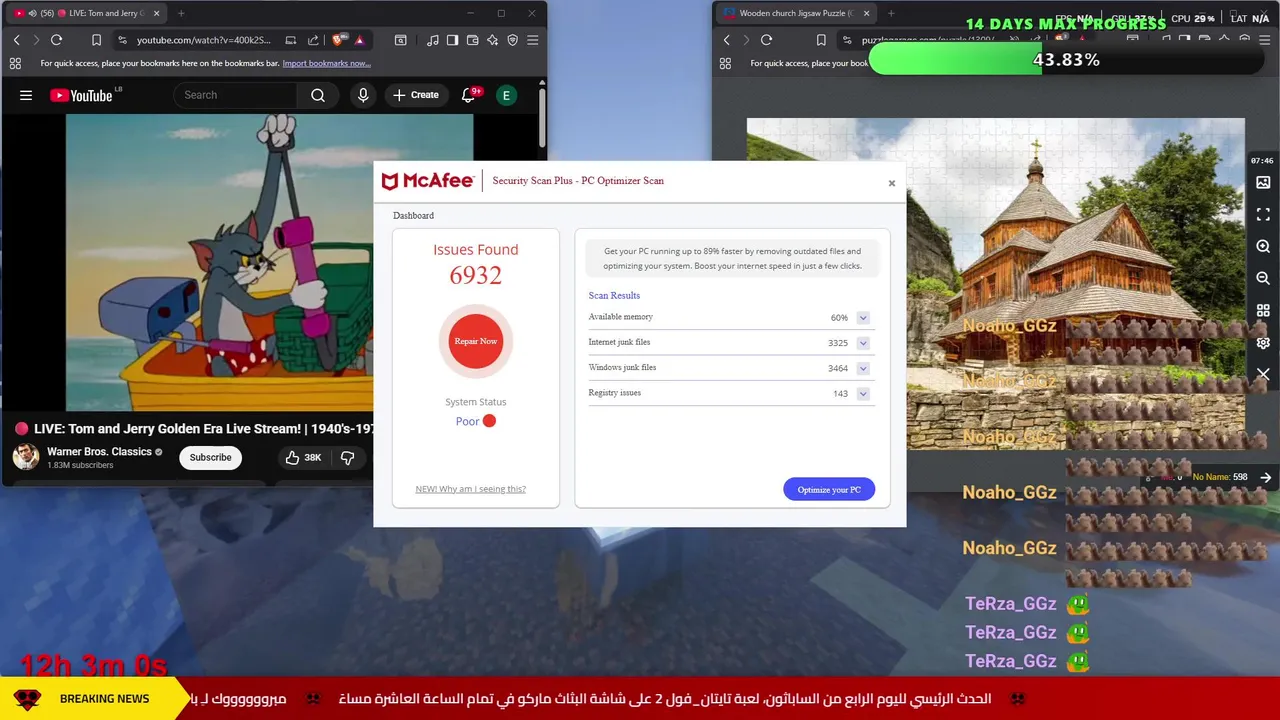Open the 'Why am I seeing this?' link
Viewport: 1280px width, 720px height.
[471, 489]
